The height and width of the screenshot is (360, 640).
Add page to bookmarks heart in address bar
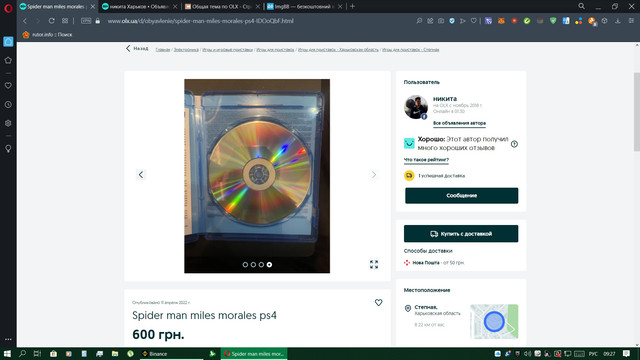[x=473, y=21]
